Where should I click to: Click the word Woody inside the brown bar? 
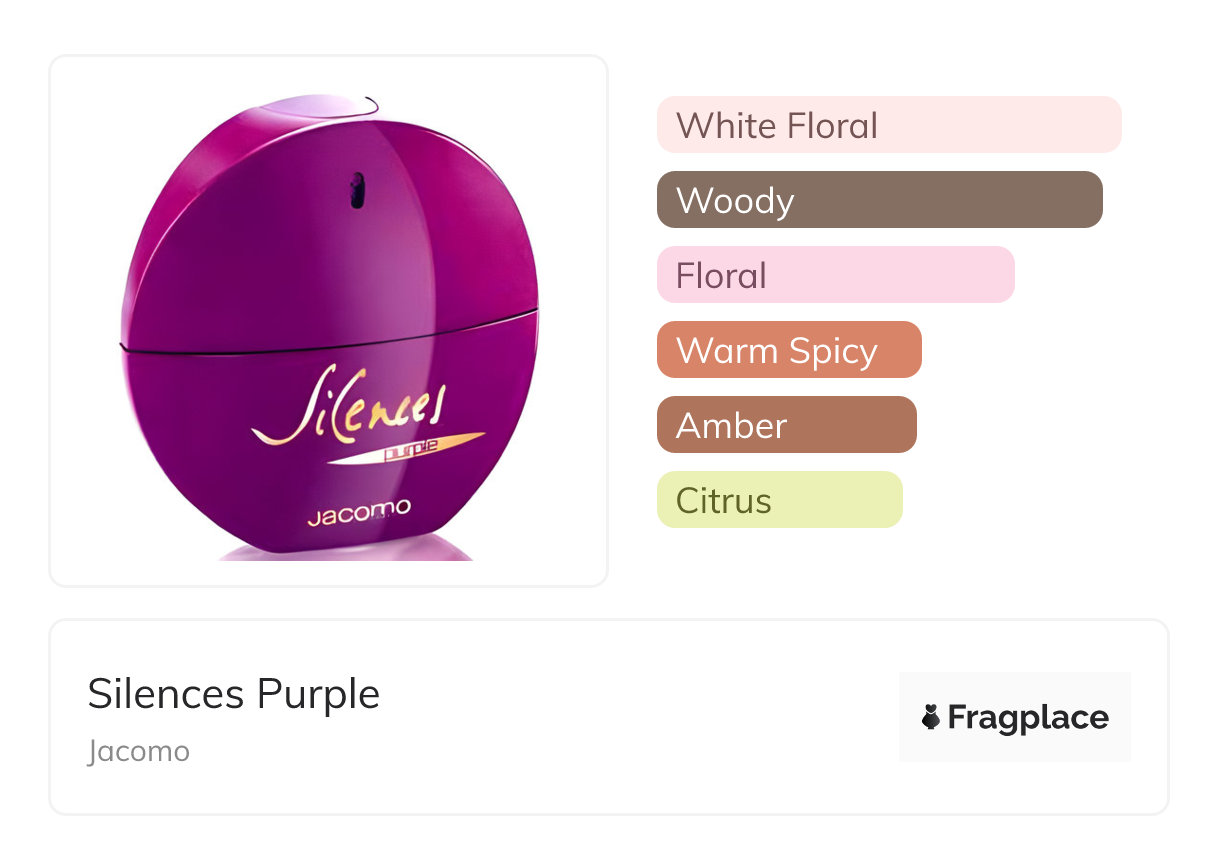coord(735,200)
